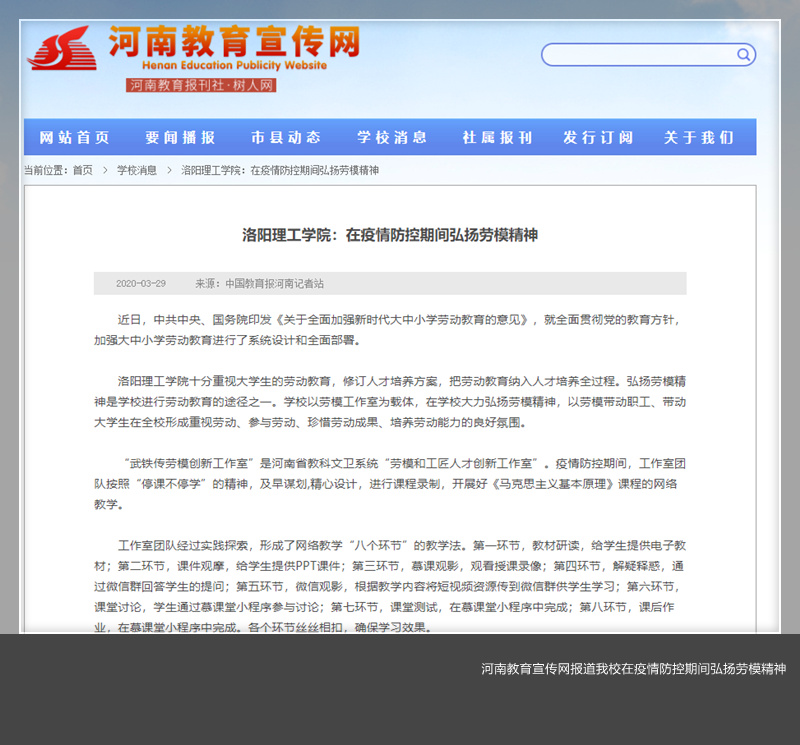The image size is (800, 745).
Task: Go to the 要闻播报 menu item
Action: (x=180, y=138)
